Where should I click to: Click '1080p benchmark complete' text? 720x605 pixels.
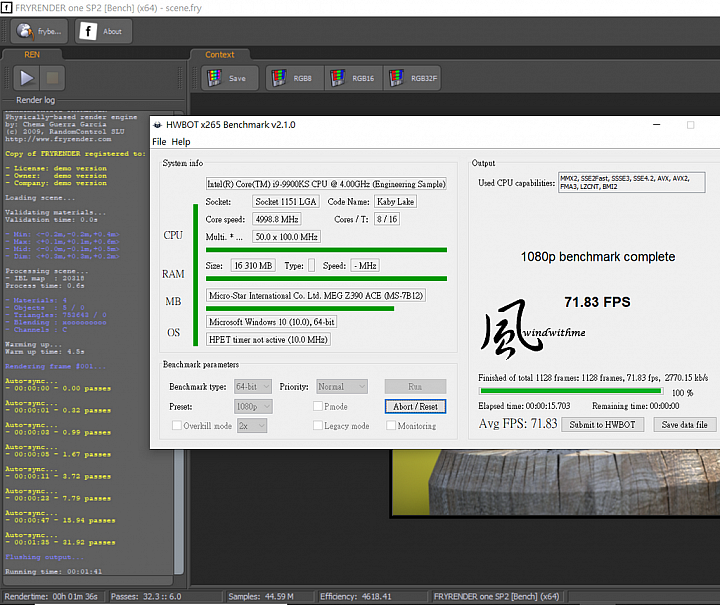[x=597, y=257]
